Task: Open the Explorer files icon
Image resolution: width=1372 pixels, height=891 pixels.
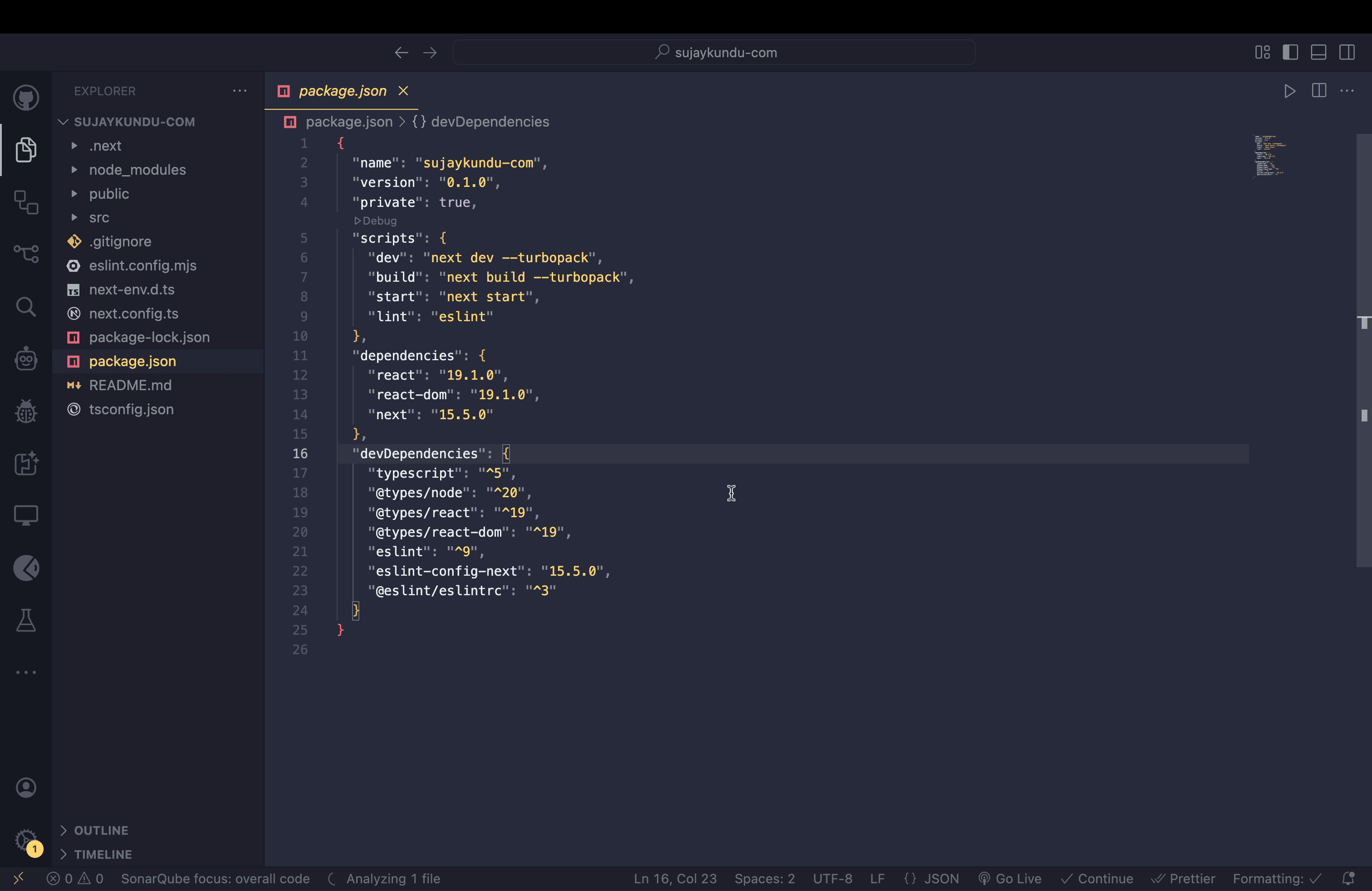Action: [26, 150]
